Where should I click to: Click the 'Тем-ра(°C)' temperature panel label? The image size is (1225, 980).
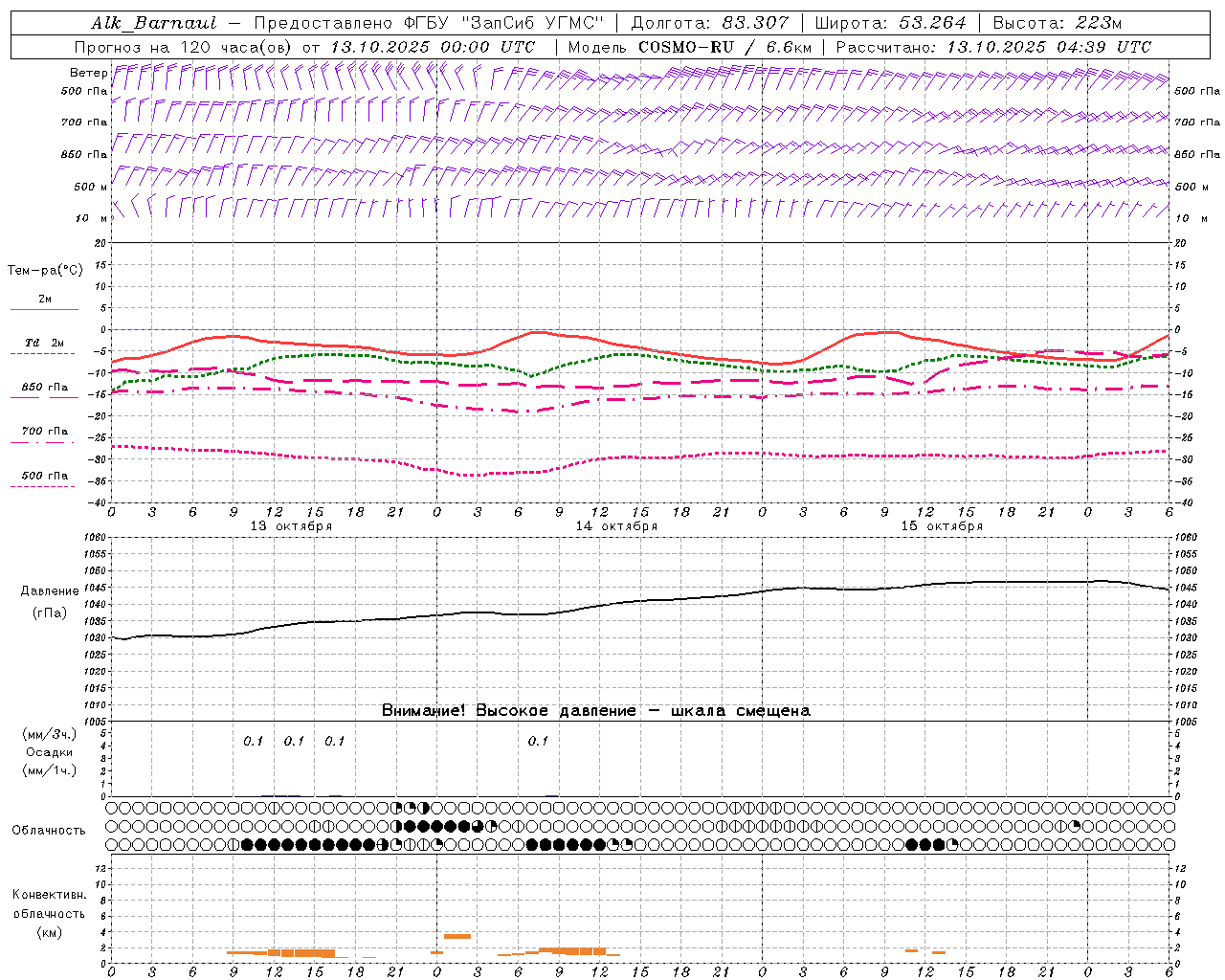pyautogui.click(x=45, y=271)
